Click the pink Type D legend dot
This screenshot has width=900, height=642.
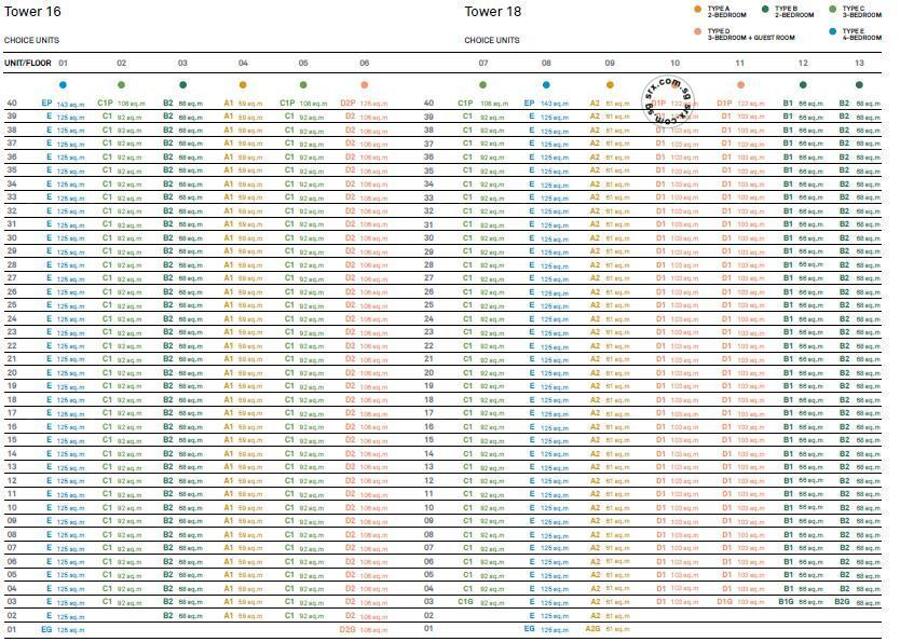698,33
